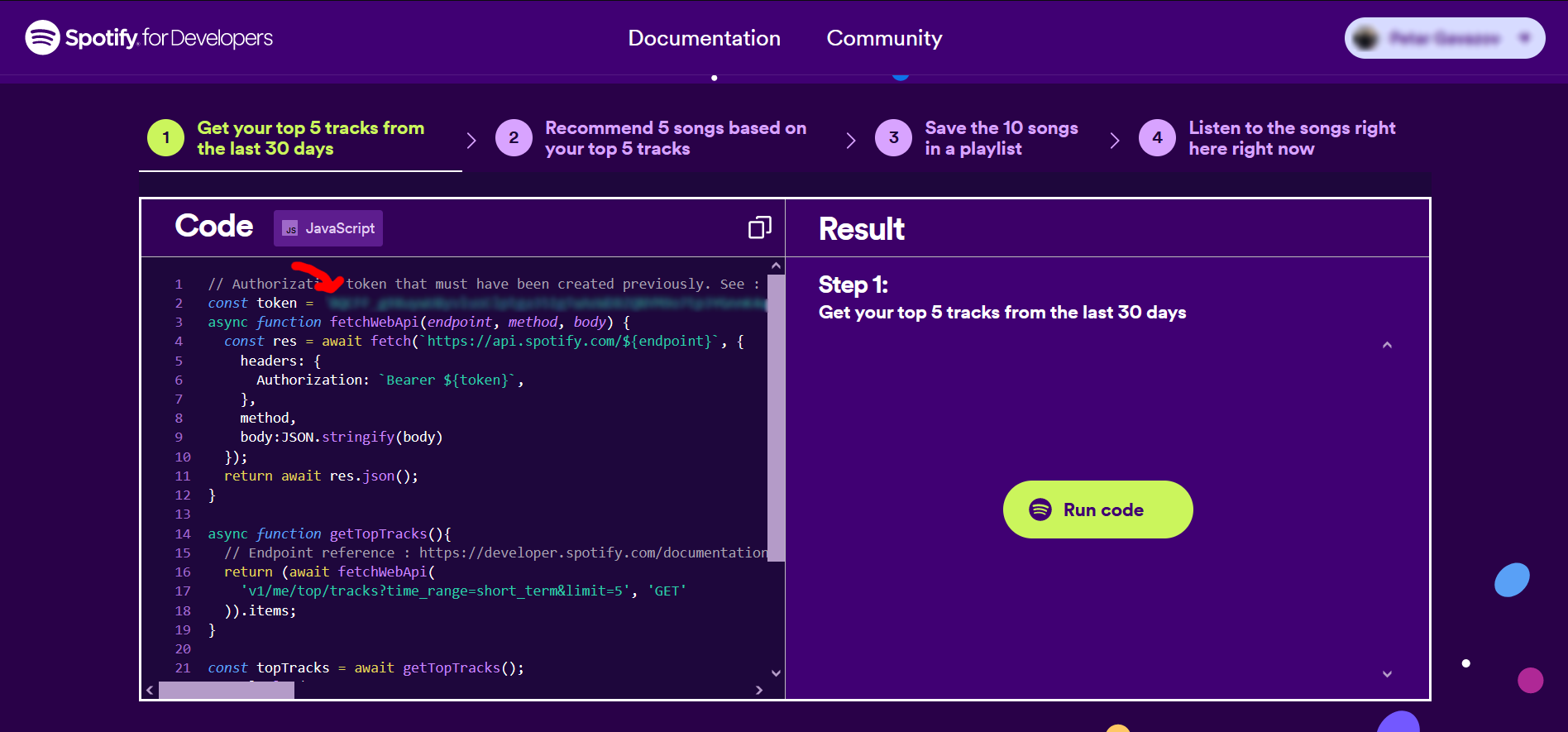Click the Spotify for Developers logo
1568x732 pixels.
point(149,38)
